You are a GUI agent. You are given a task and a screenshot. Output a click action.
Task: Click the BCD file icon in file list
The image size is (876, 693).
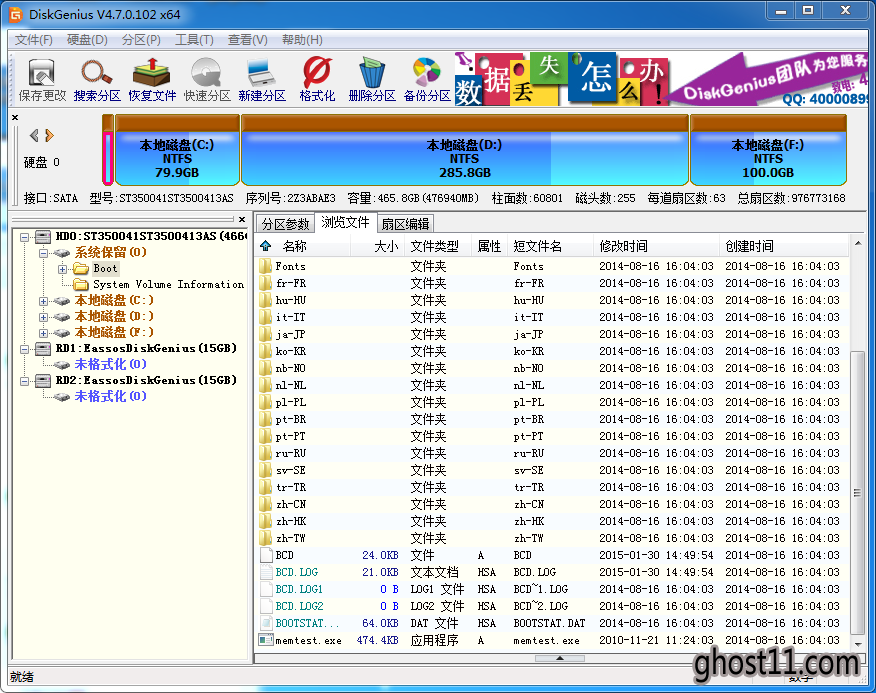click(x=266, y=555)
